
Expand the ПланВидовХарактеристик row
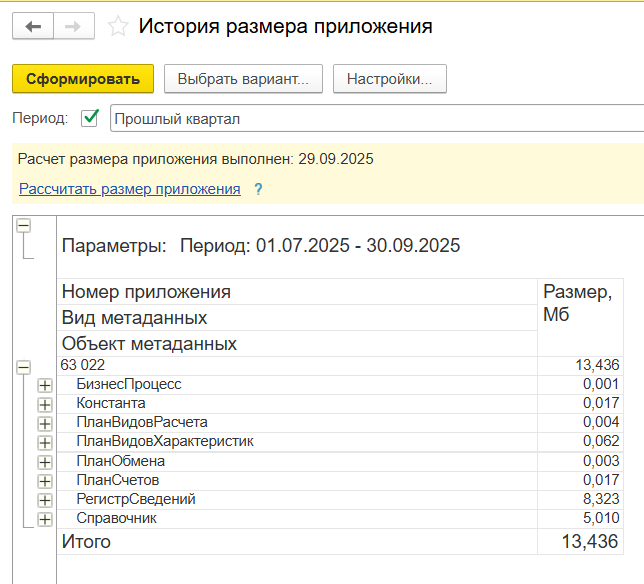tap(44, 442)
